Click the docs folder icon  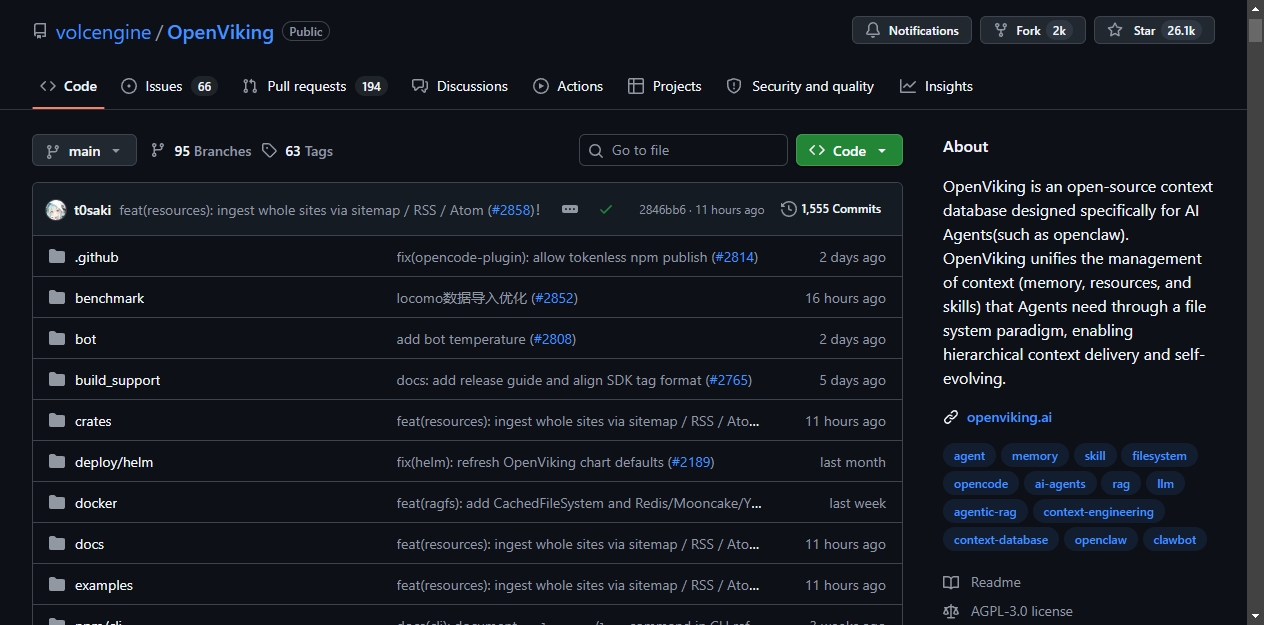tap(57, 544)
